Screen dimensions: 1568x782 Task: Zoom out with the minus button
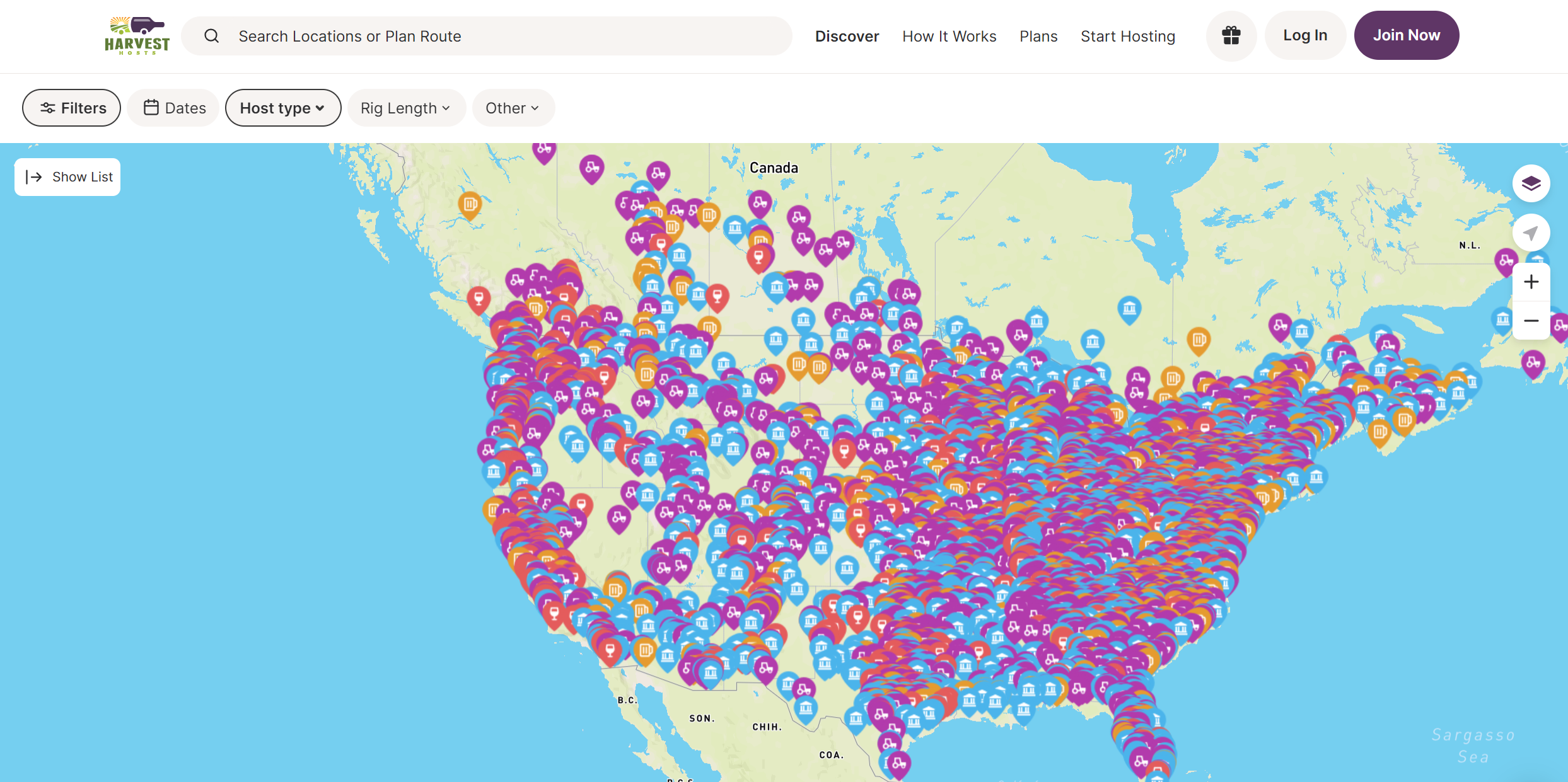pos(1531,321)
